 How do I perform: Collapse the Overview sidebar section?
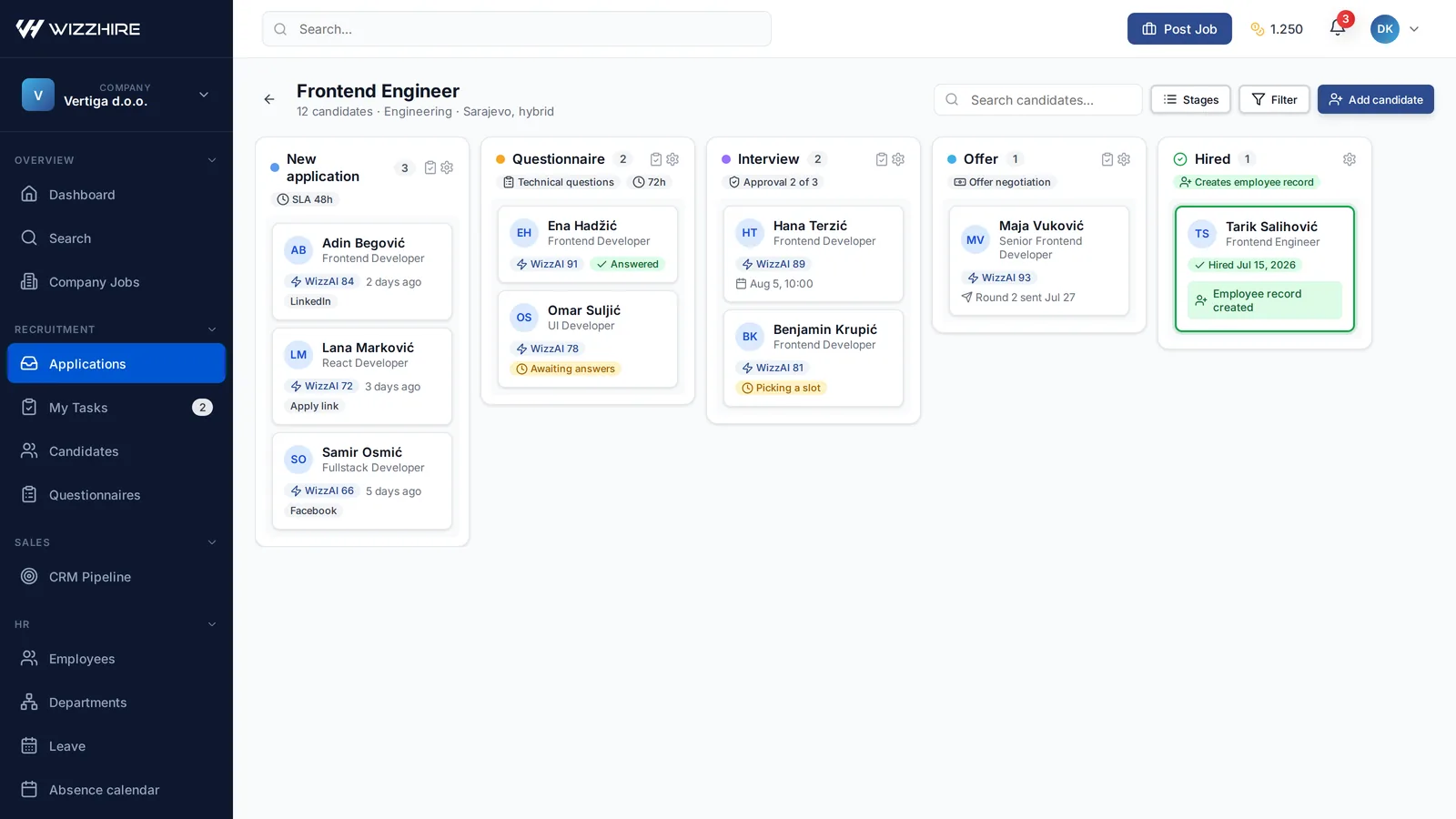(212, 160)
